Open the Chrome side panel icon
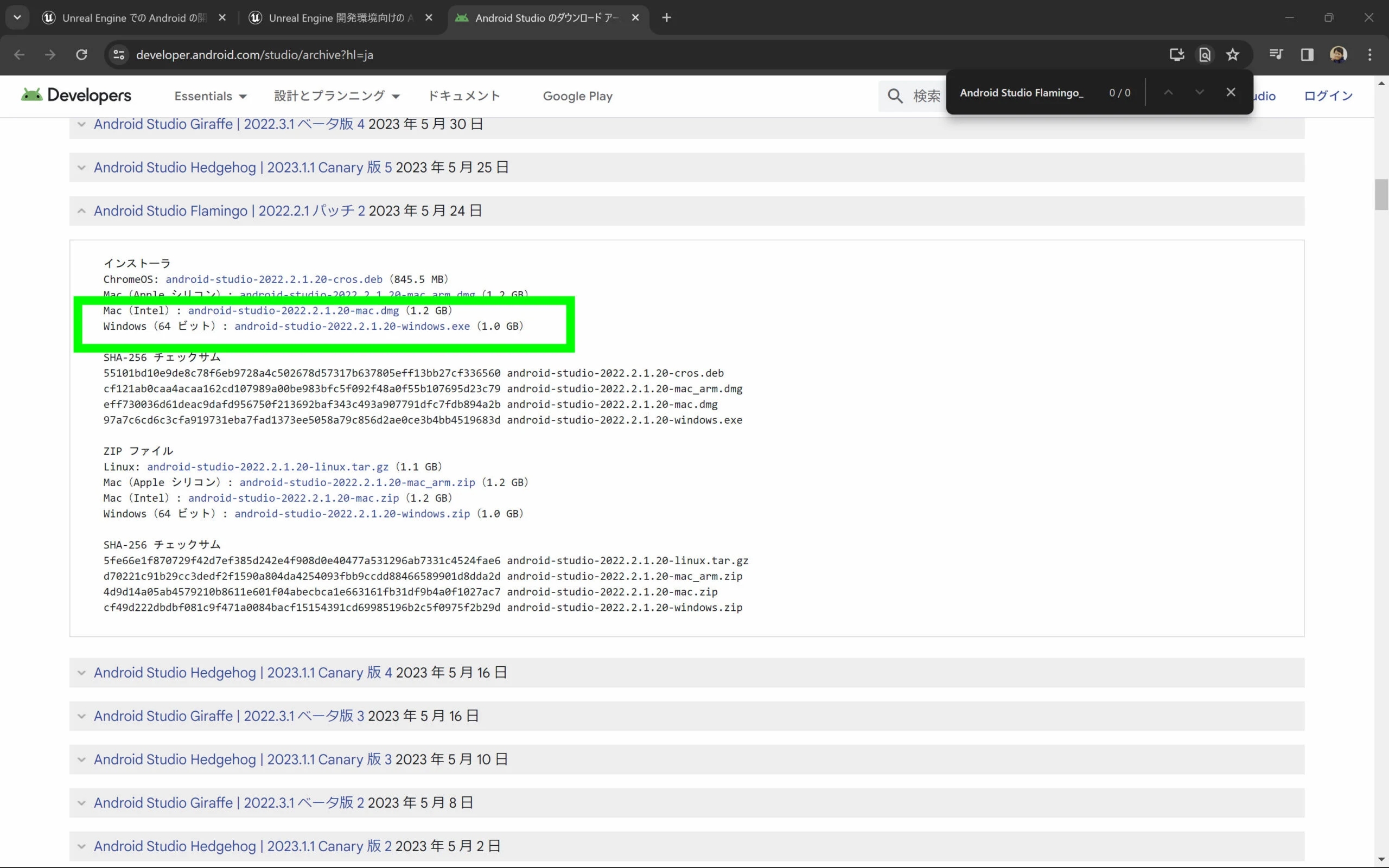The image size is (1389, 868). (1307, 55)
